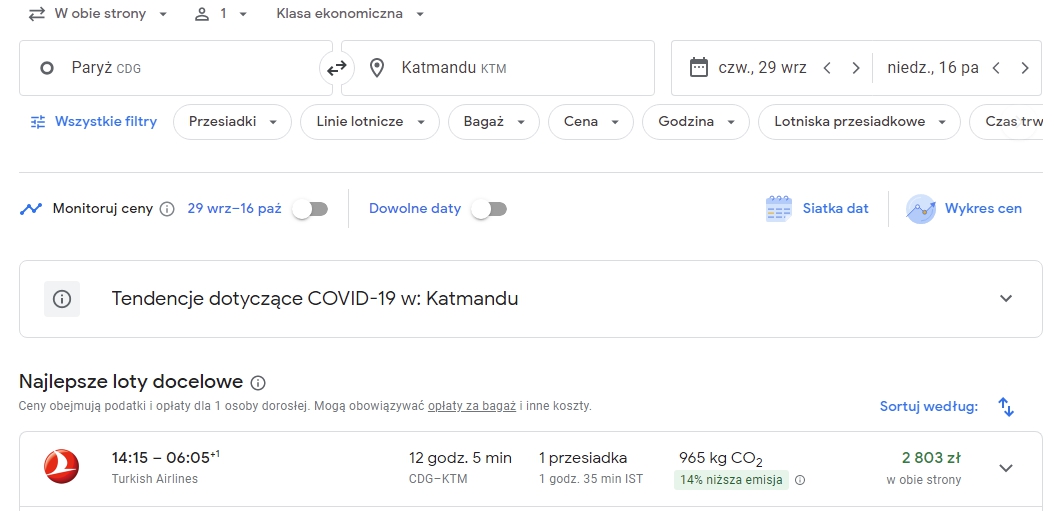
Task: Go to next departure date
Action: tap(856, 68)
